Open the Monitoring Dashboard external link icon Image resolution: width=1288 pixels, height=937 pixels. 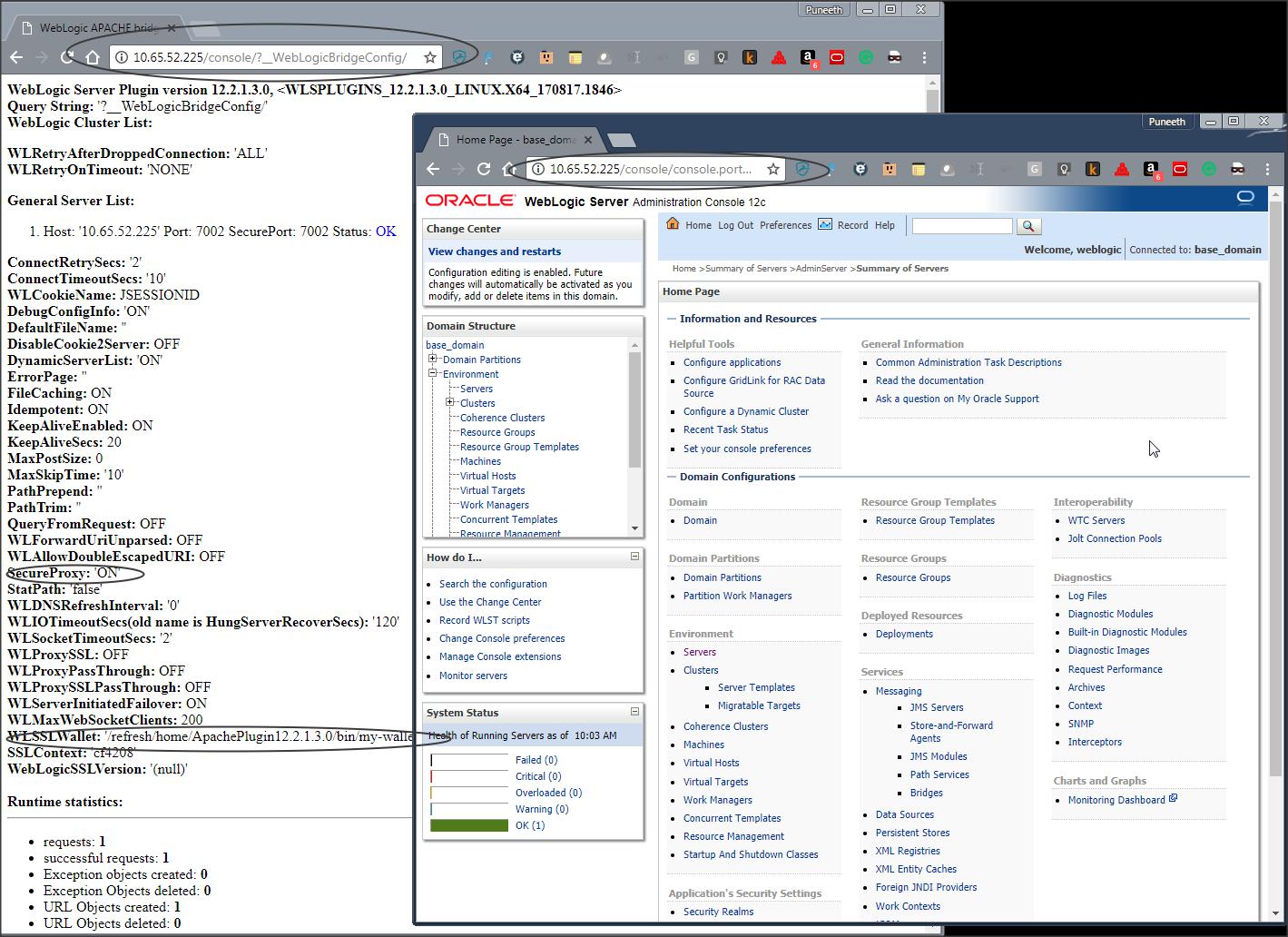(1174, 799)
